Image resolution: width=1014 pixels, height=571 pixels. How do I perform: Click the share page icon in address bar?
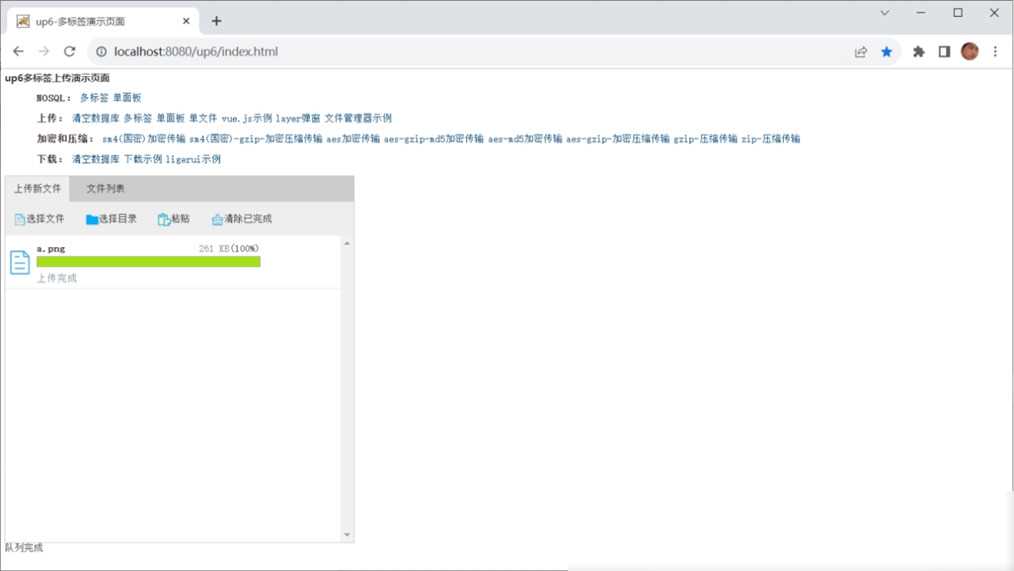click(x=860, y=52)
